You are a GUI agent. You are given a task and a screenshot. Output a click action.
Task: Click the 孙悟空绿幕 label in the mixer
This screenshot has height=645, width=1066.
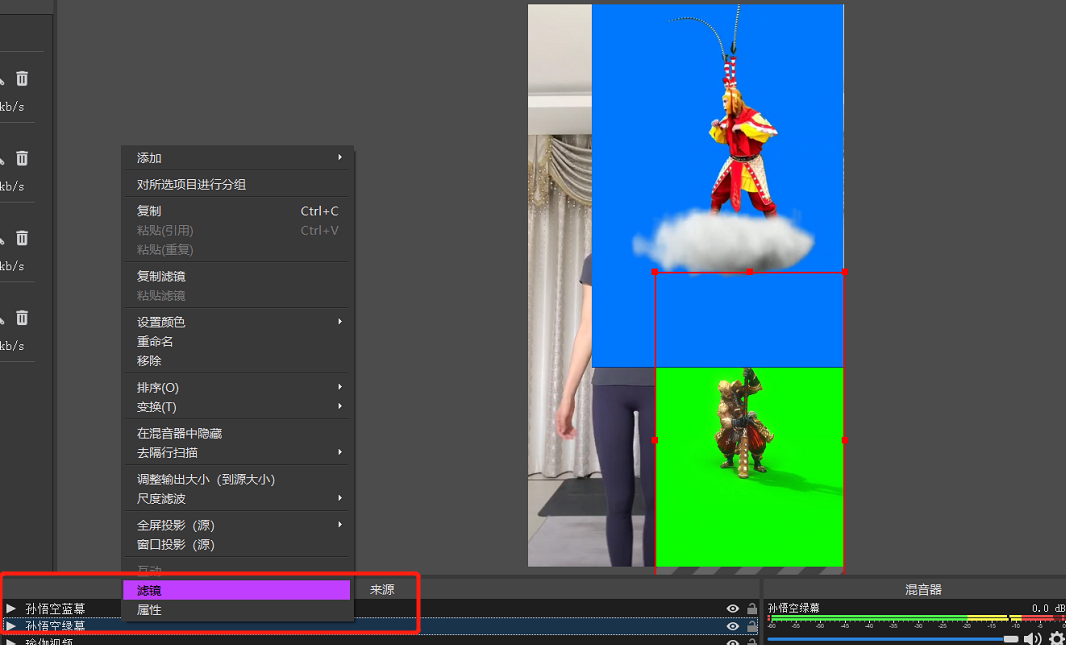tap(794, 608)
